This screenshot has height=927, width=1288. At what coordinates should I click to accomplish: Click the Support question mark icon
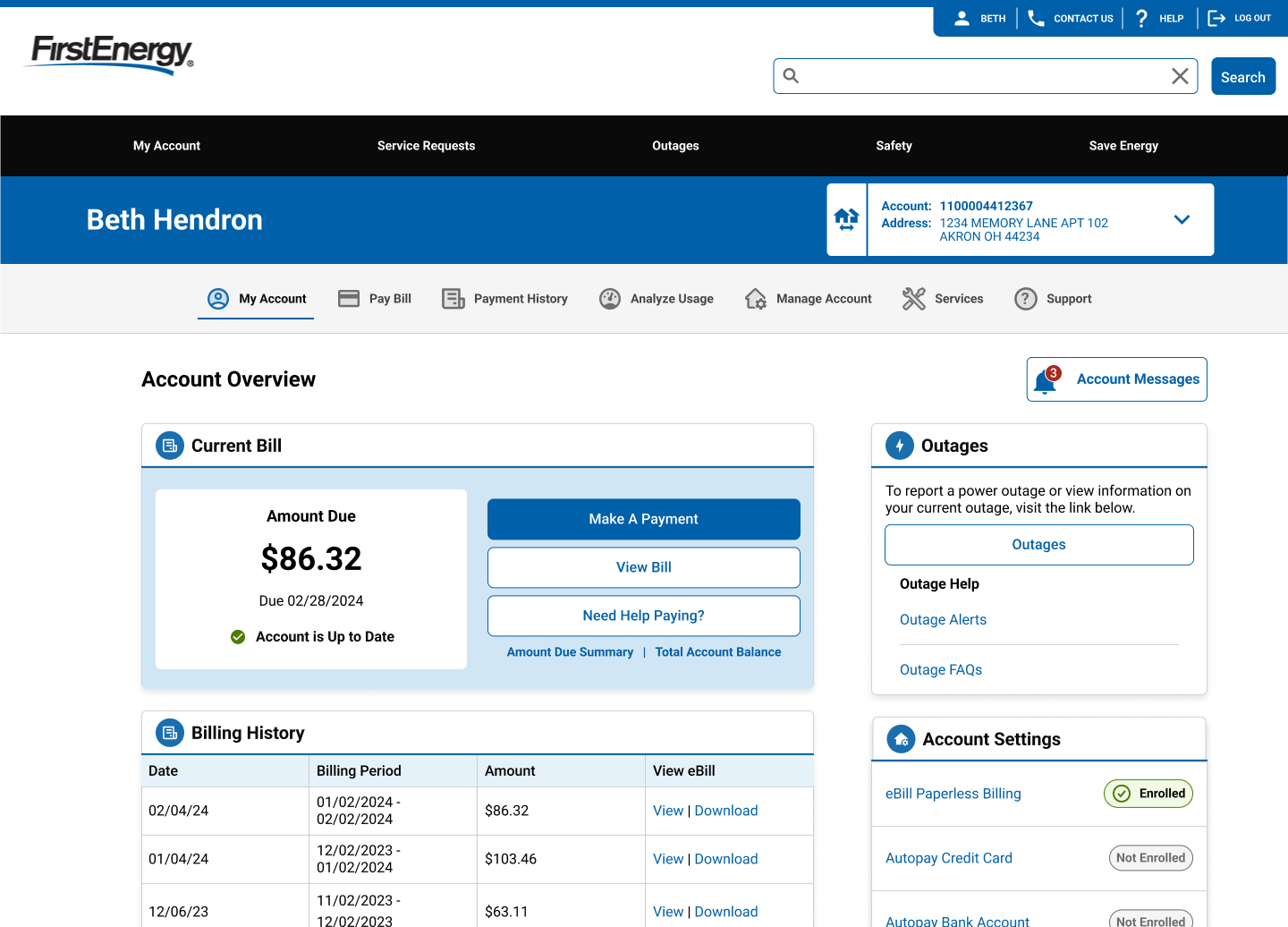pyautogui.click(x=1025, y=299)
